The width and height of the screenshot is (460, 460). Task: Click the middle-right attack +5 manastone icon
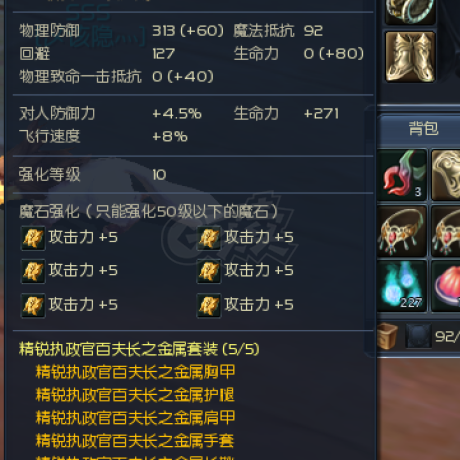coord(209,271)
